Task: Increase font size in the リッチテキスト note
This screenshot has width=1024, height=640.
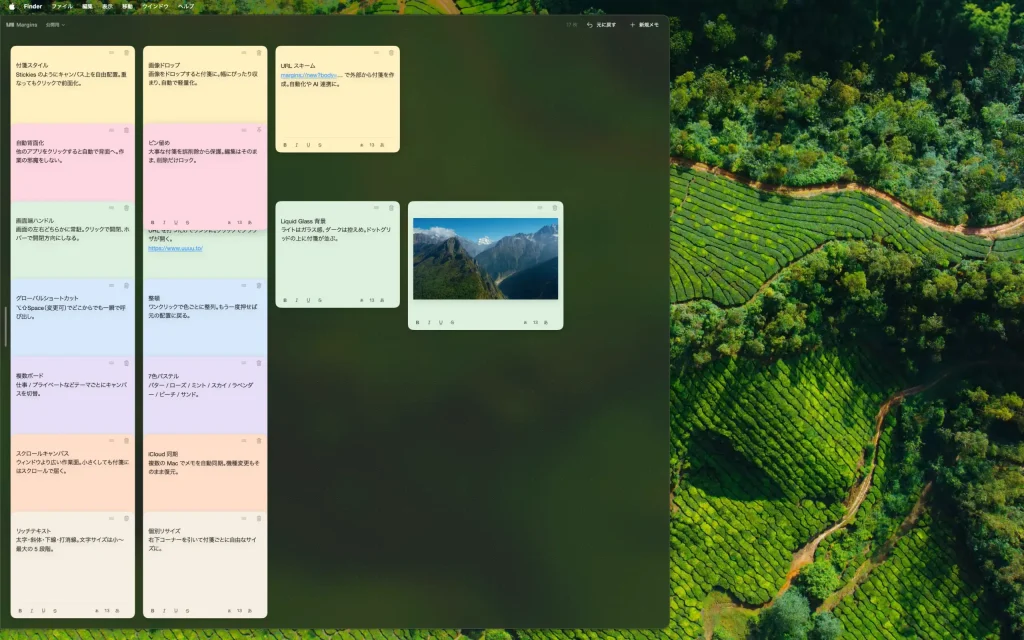Action: 117,611
